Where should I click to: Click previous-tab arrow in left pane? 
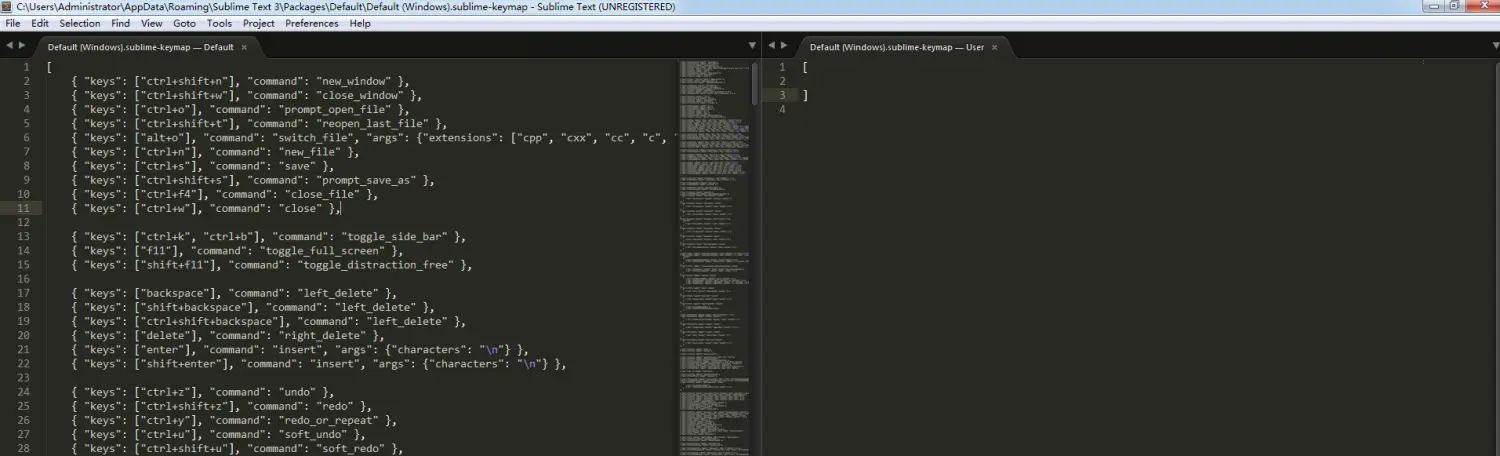tap(9, 46)
